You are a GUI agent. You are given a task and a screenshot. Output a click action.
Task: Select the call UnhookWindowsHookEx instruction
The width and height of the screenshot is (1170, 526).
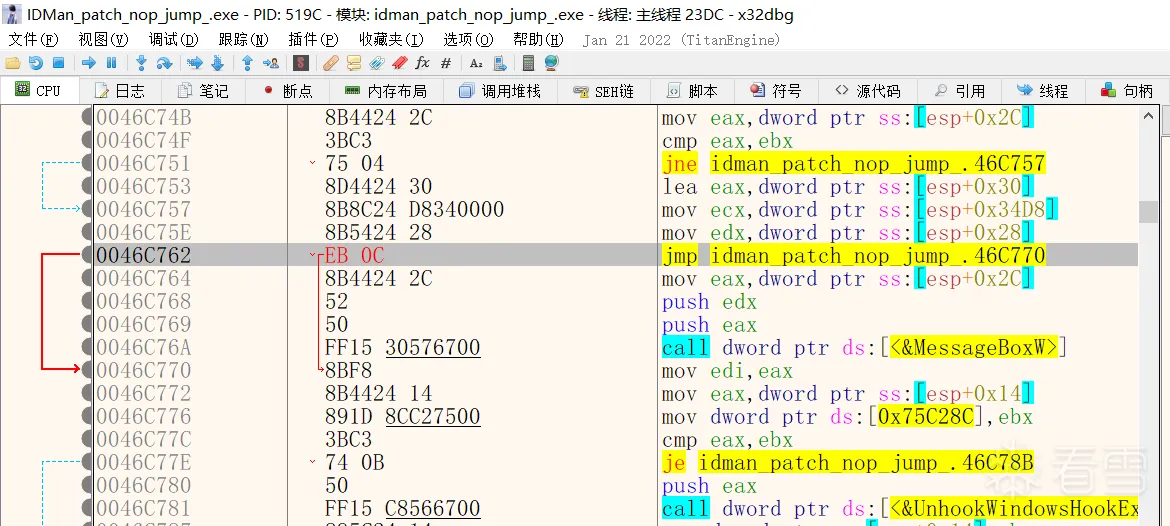point(900,509)
